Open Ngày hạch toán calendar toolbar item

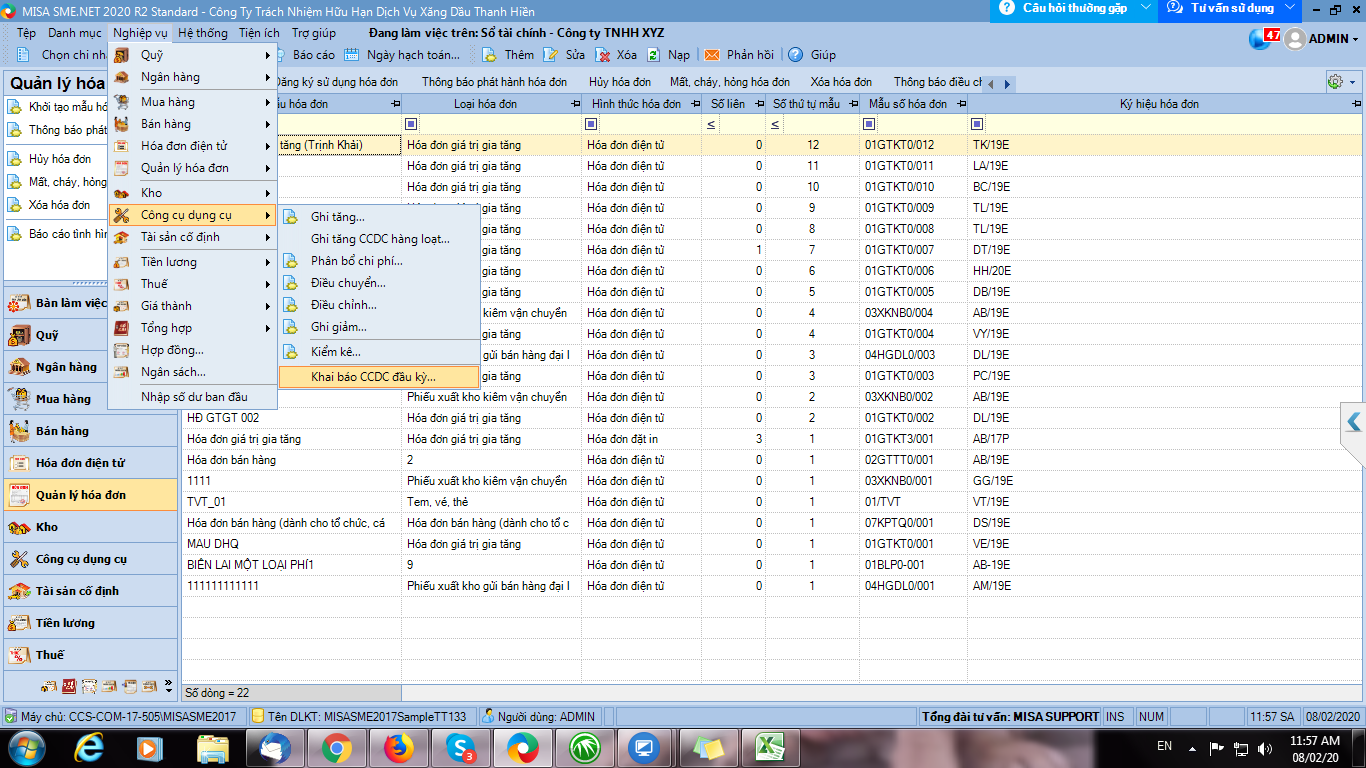click(402, 55)
